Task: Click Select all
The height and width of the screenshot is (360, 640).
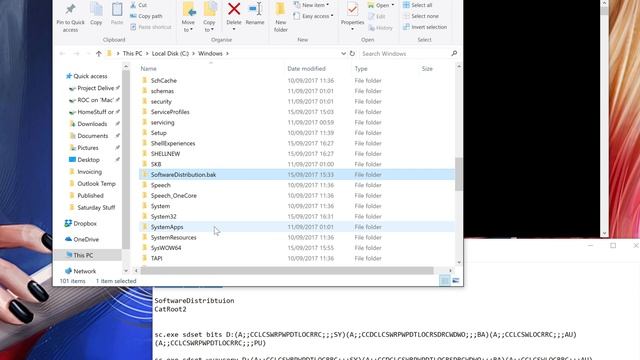Action: click(417, 5)
